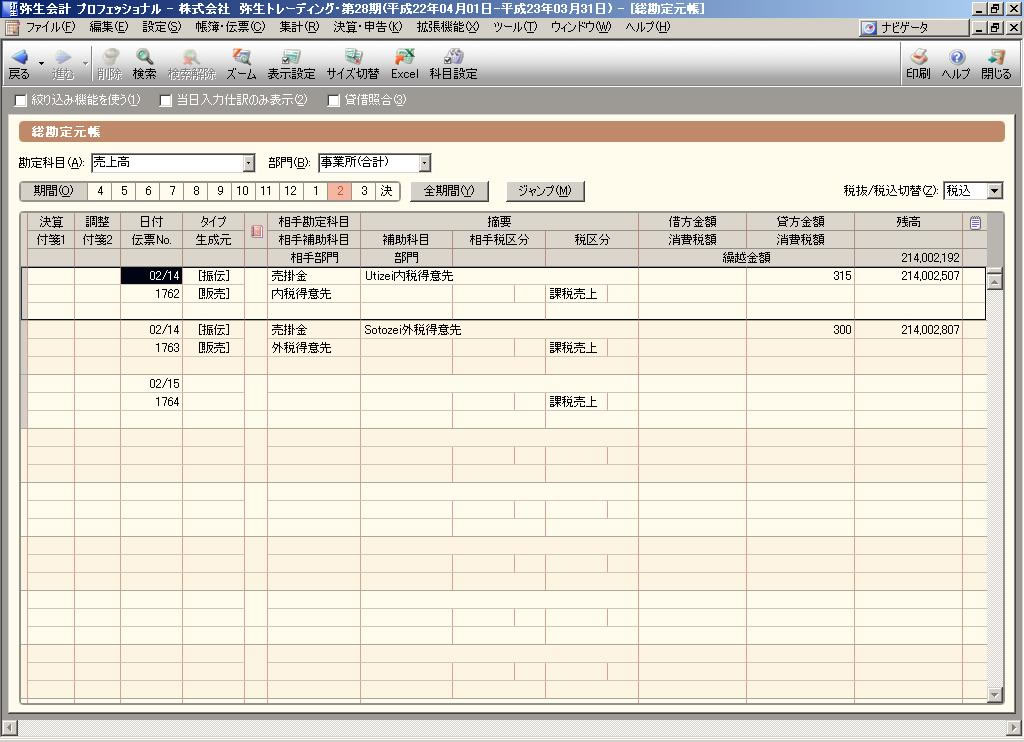Click the Utizei内税得意先 description cell
Viewport: 1024px width, 742px height.
(x=499, y=276)
